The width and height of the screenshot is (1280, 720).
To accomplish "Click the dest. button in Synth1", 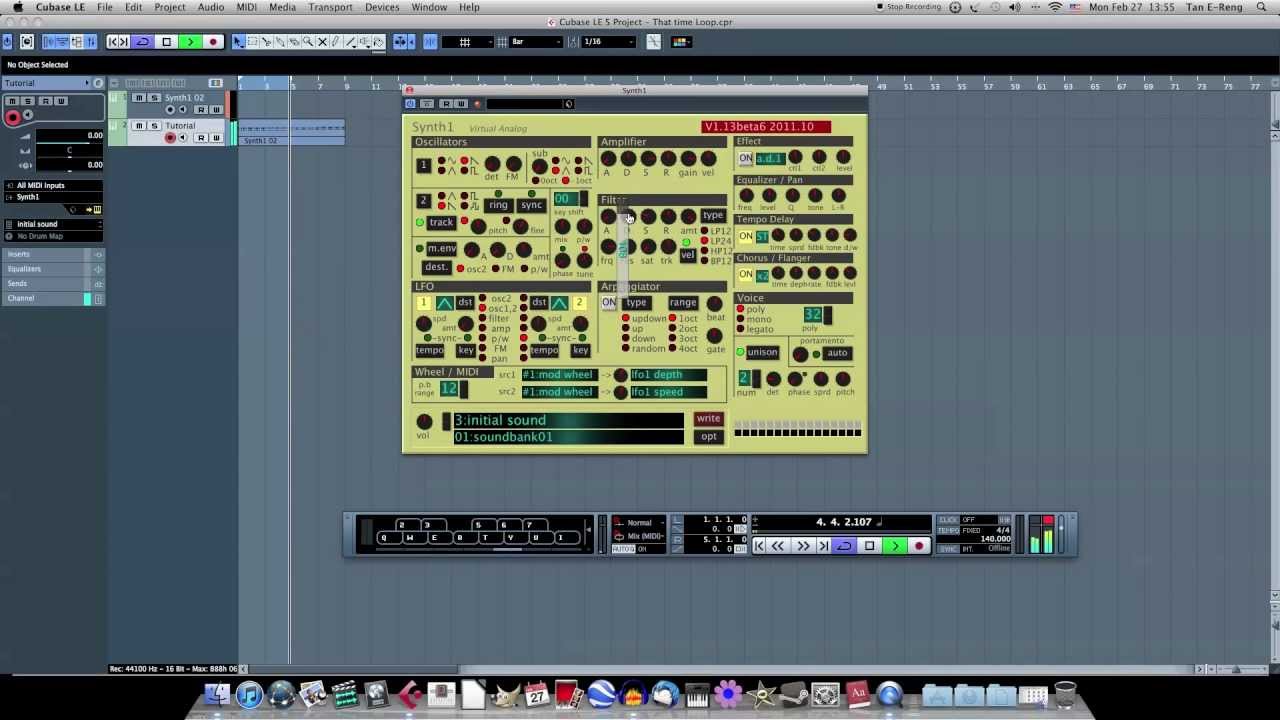I will [x=437, y=268].
